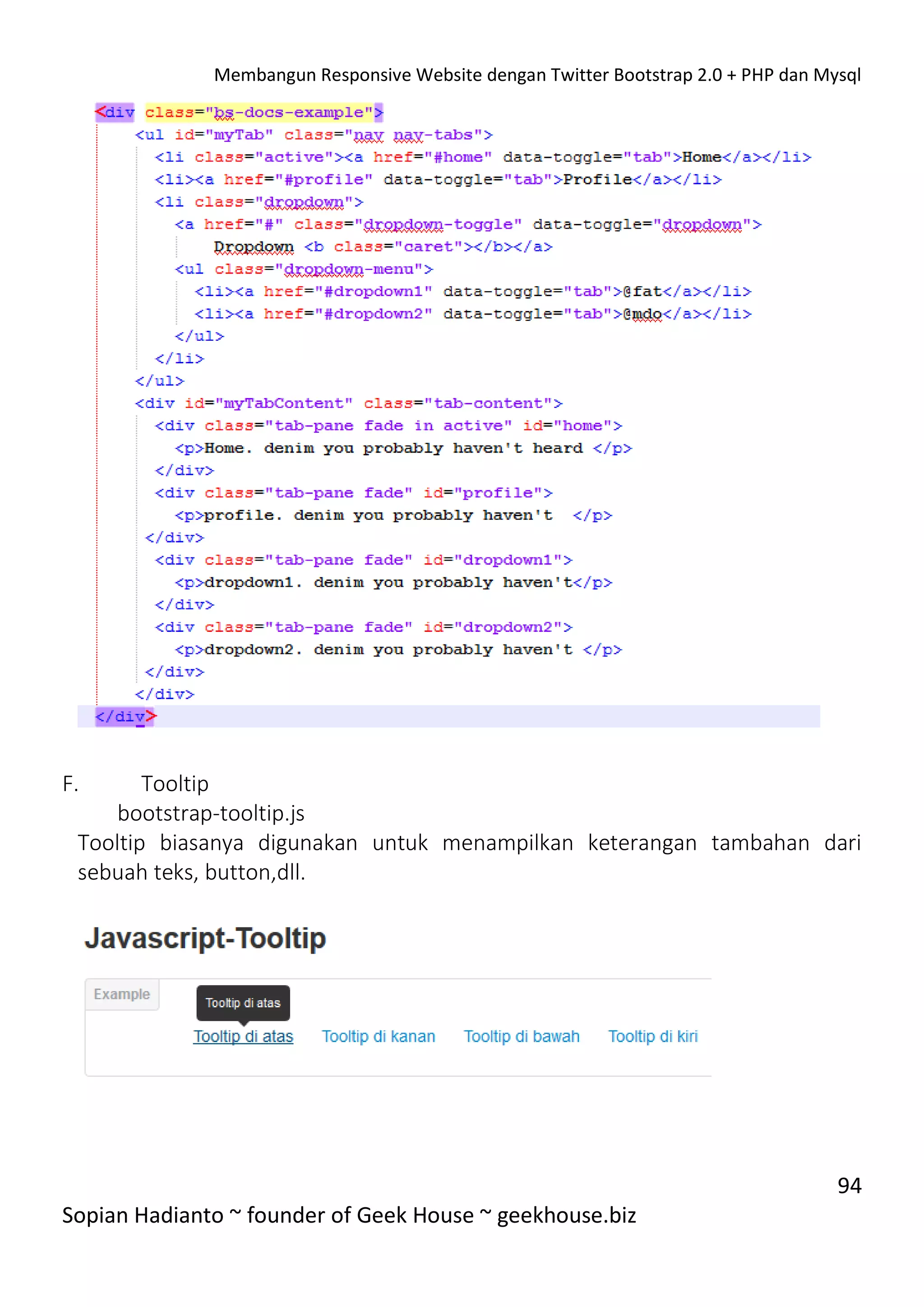
Task: Click the 'Tooltip di atas' link
Action: 243,1037
